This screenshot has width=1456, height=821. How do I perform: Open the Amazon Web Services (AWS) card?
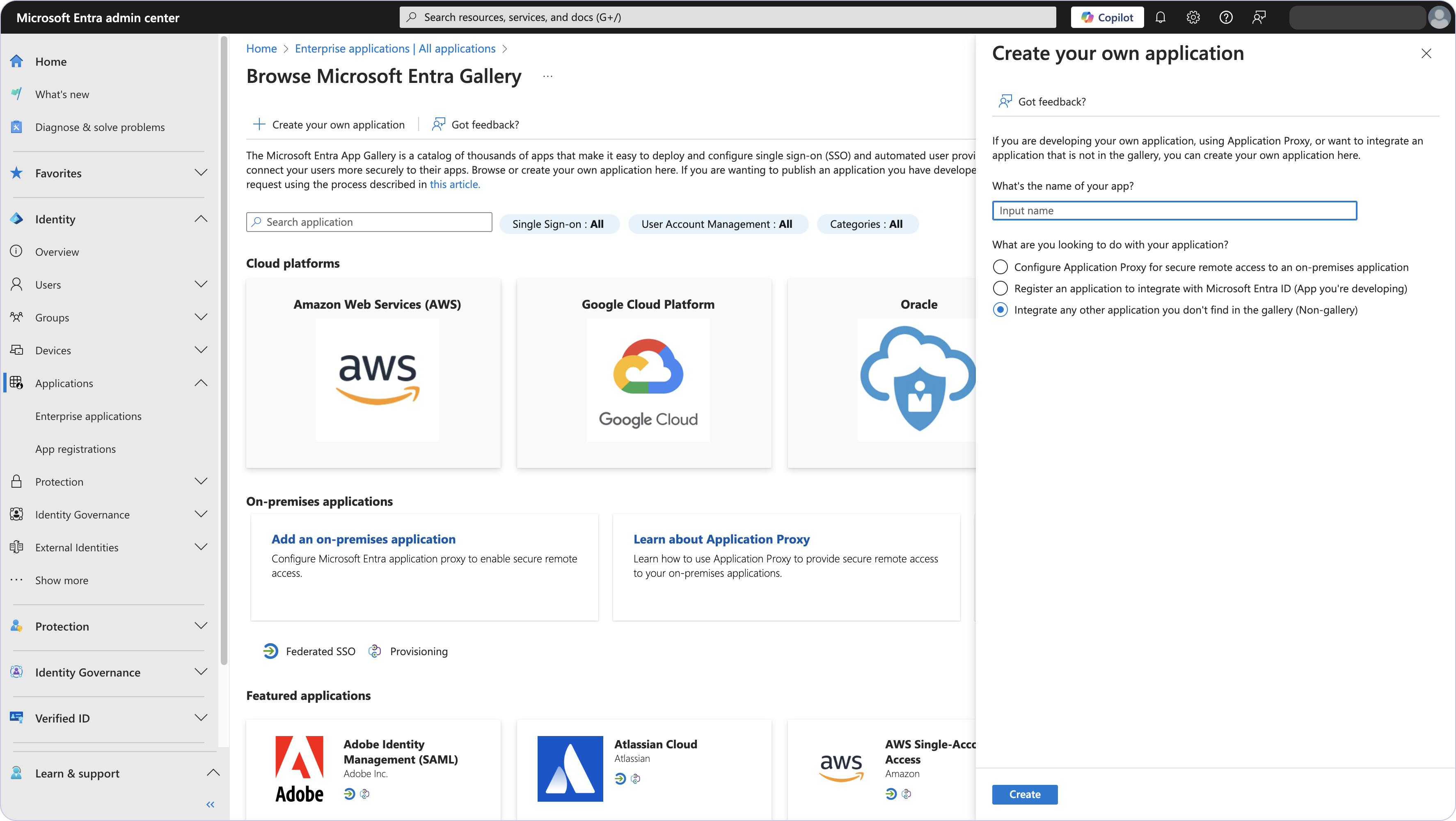tap(373, 373)
